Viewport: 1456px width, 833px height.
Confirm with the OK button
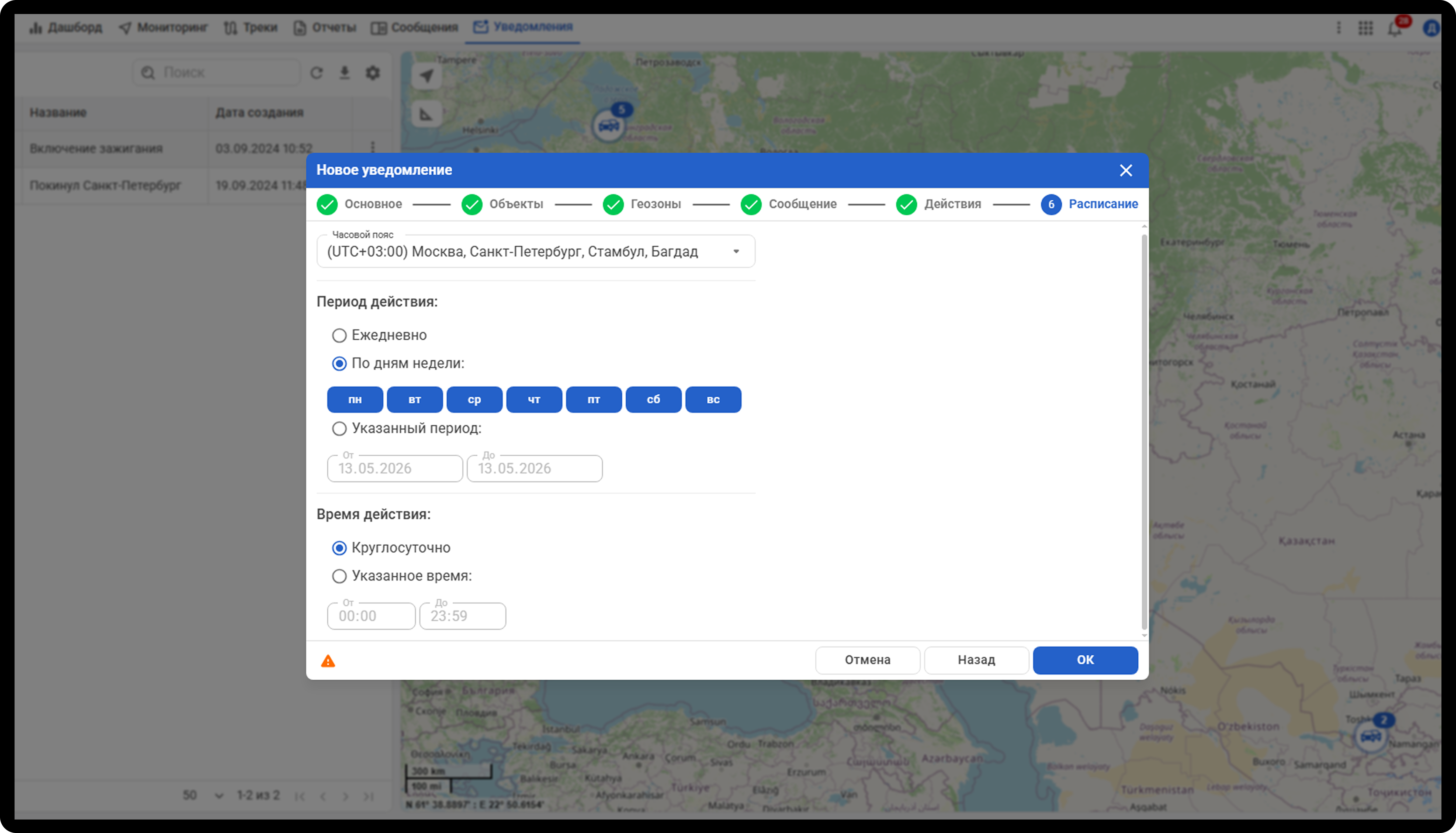(1085, 660)
